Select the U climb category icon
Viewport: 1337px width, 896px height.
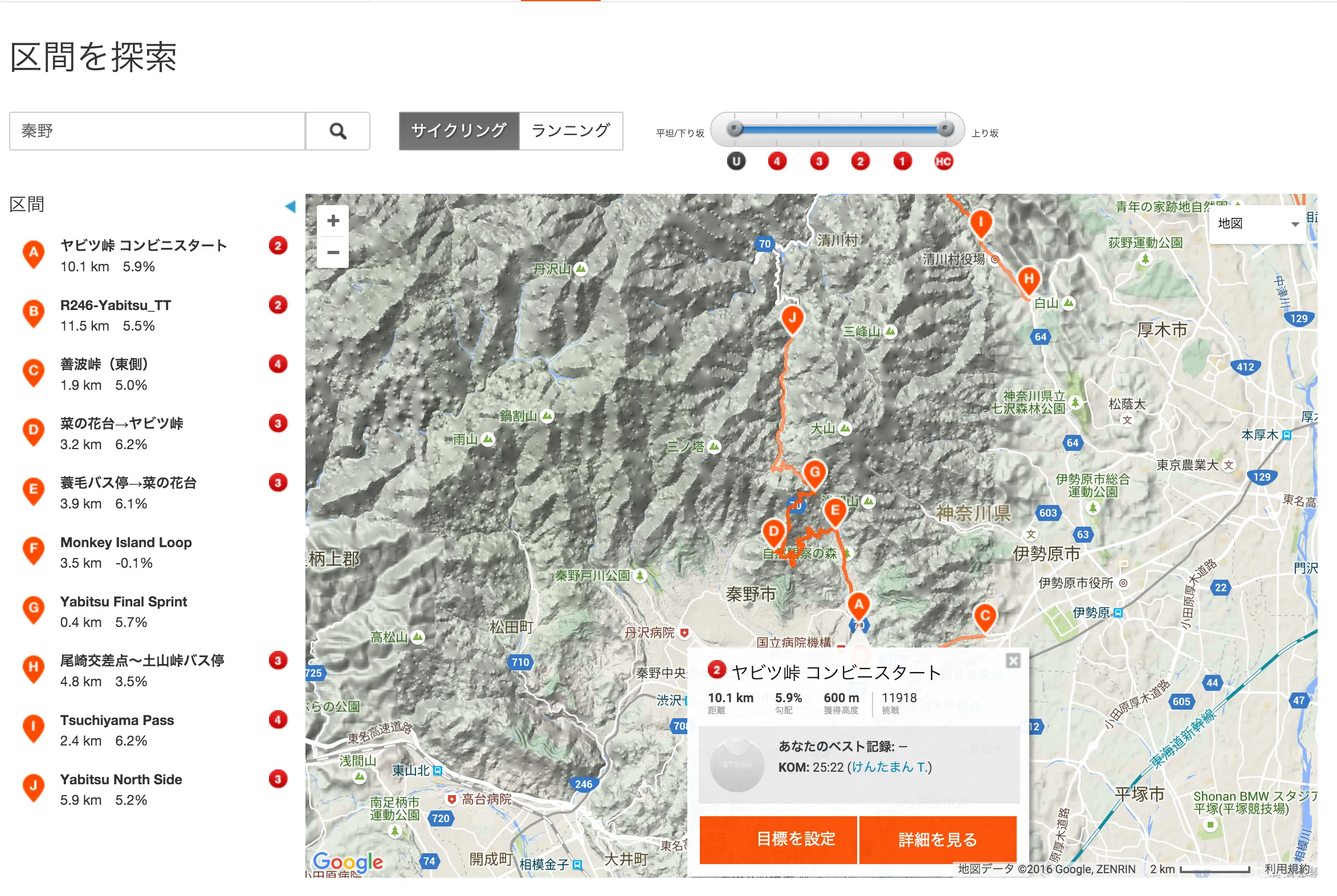pos(735,161)
